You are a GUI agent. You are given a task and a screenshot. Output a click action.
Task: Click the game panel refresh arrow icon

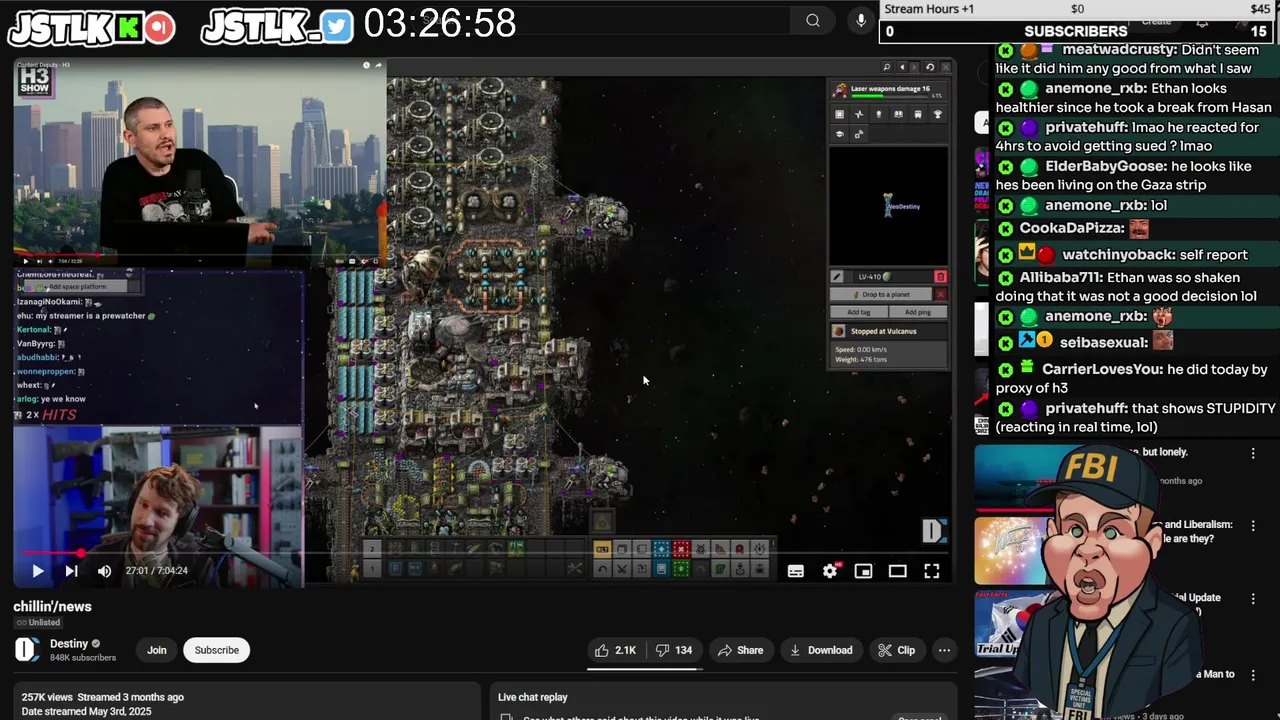pyautogui.click(x=930, y=66)
